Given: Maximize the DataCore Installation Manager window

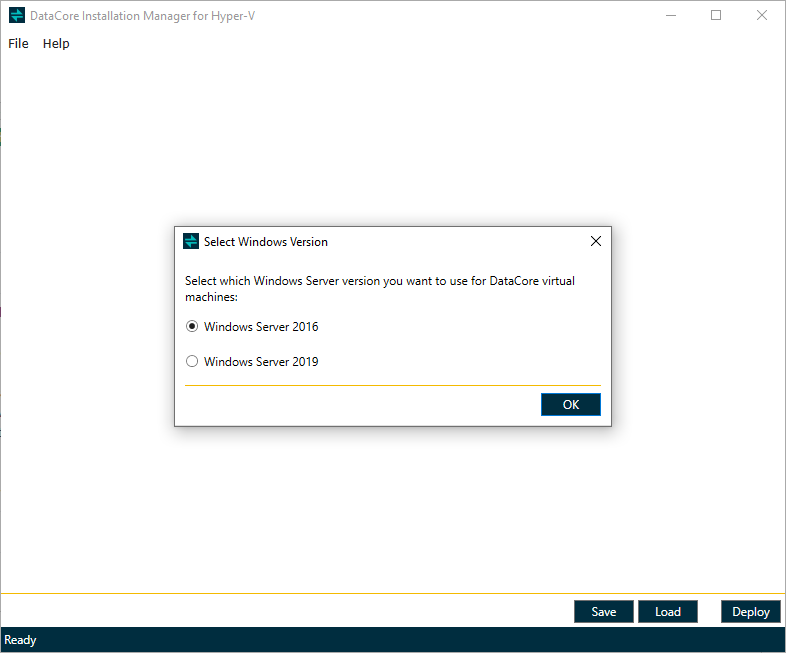Looking at the screenshot, I should [x=716, y=16].
